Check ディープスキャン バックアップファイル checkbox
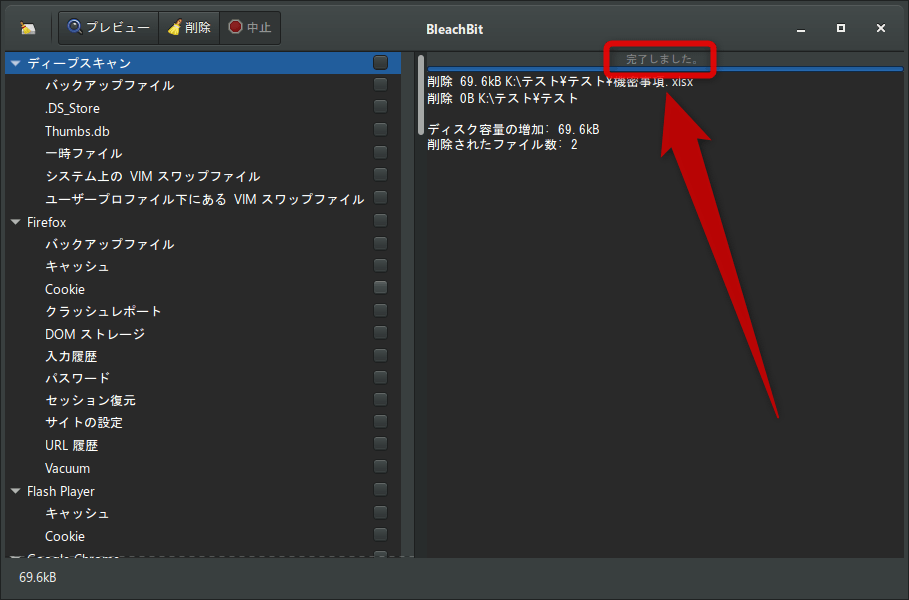909x600 pixels. point(380,85)
